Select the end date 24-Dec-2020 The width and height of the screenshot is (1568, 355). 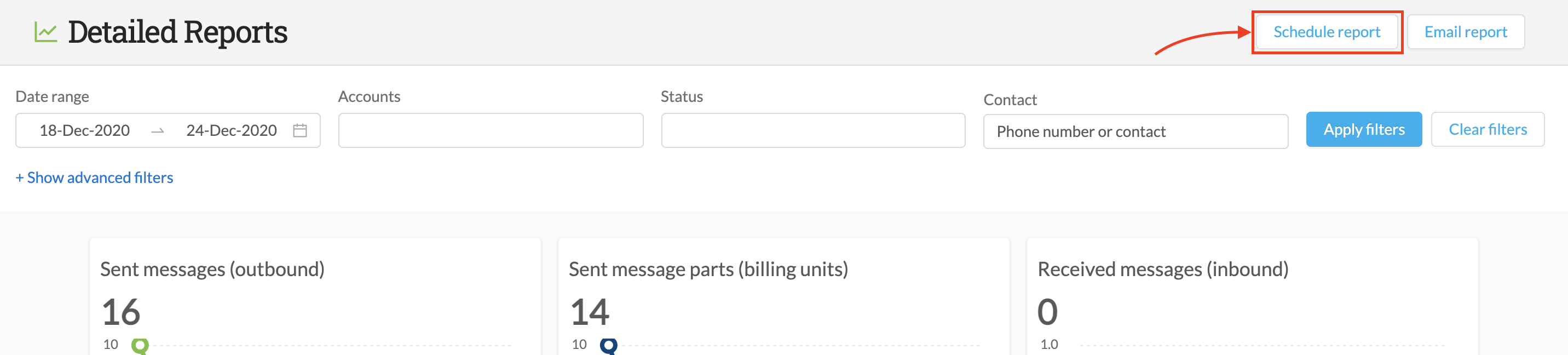(231, 130)
